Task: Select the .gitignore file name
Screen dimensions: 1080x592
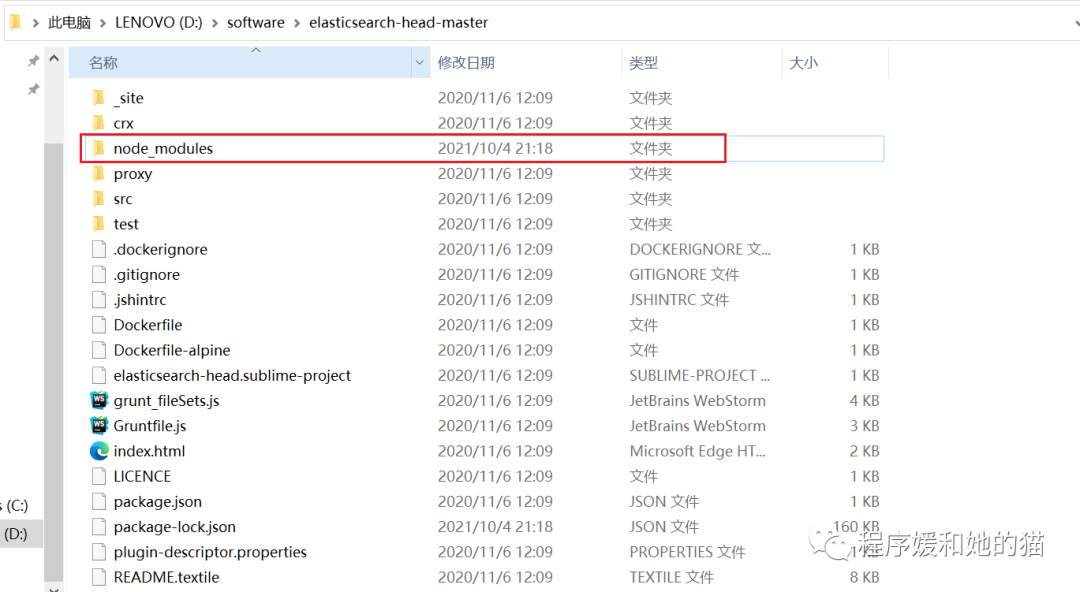Action: (147, 275)
